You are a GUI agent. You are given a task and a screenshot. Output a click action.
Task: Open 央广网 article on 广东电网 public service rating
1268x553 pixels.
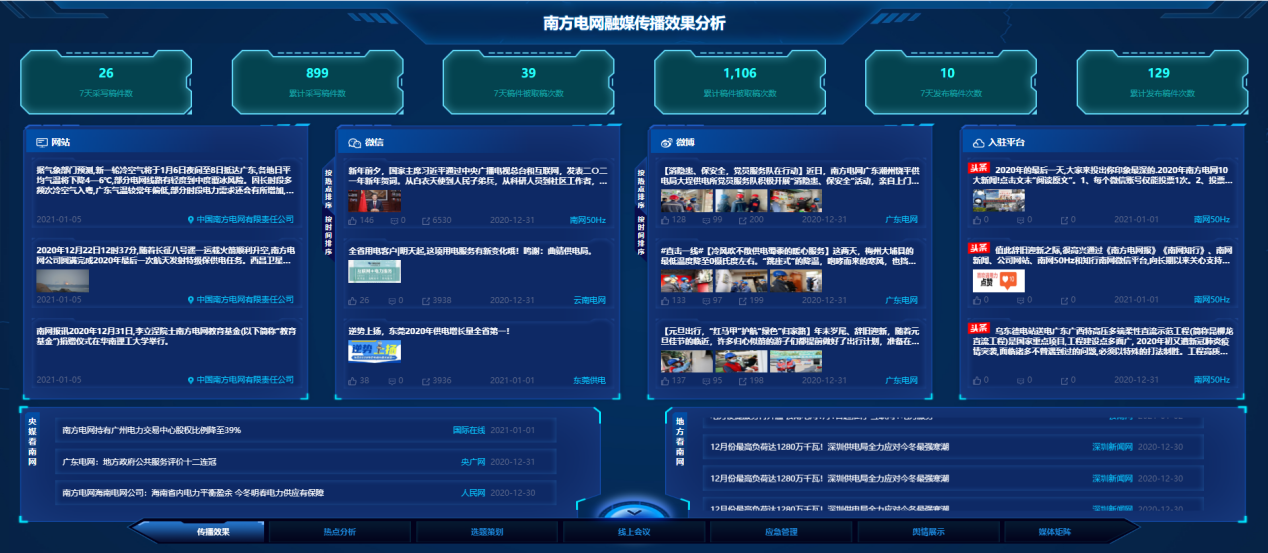tap(140, 462)
